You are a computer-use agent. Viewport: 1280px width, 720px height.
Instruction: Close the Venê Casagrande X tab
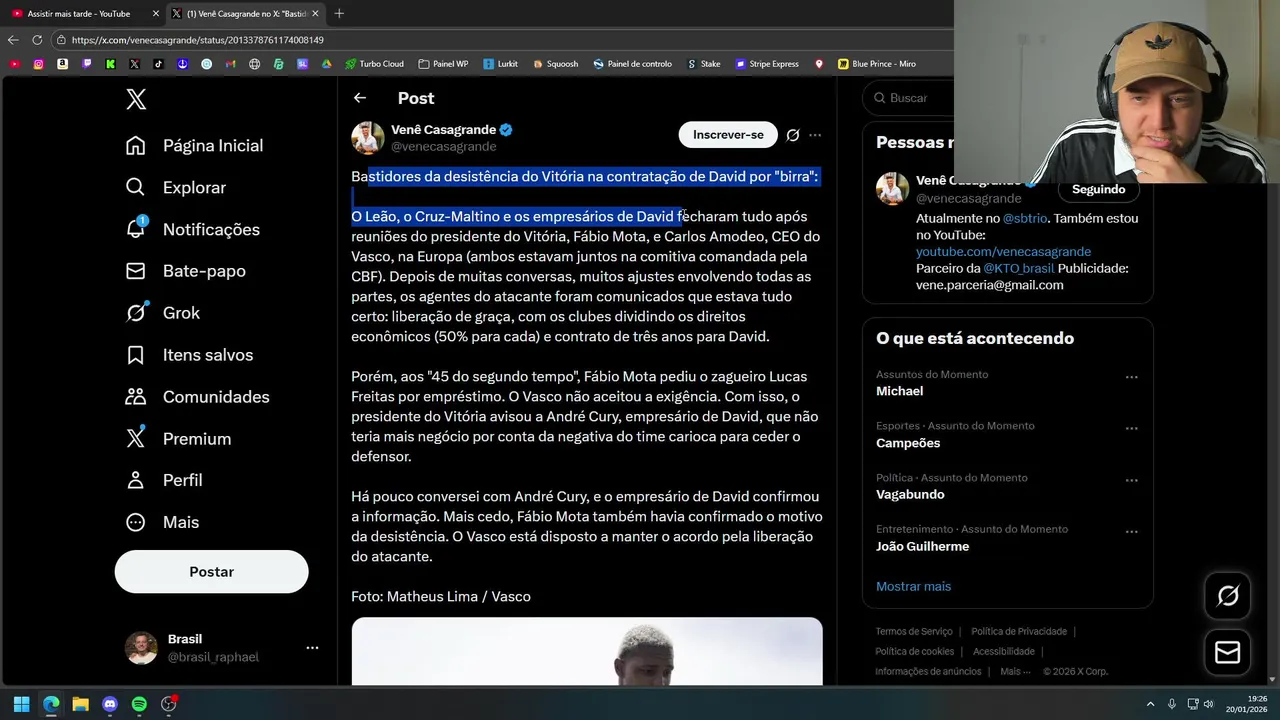pos(315,14)
